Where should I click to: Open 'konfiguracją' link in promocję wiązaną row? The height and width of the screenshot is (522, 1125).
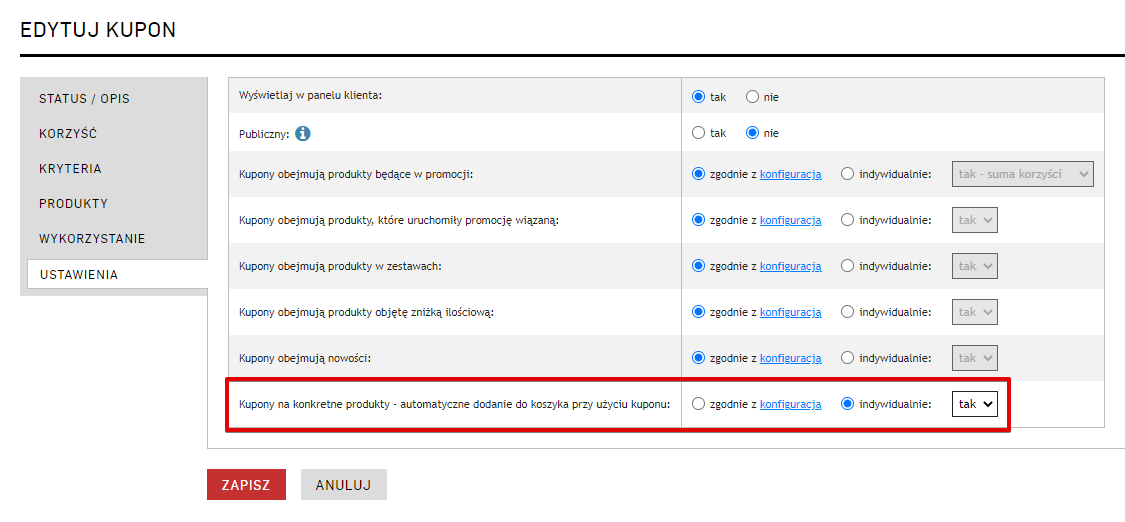[790, 220]
